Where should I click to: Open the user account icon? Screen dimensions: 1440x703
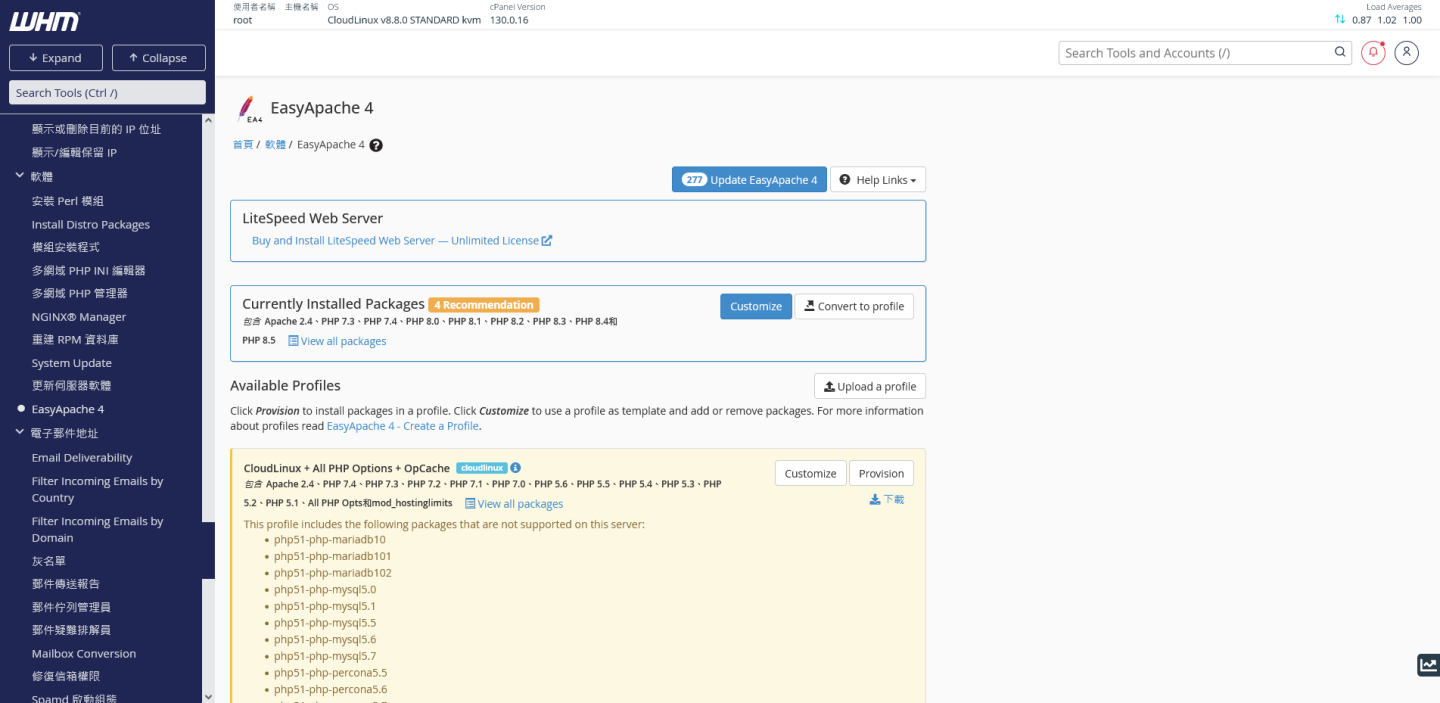(x=1406, y=53)
